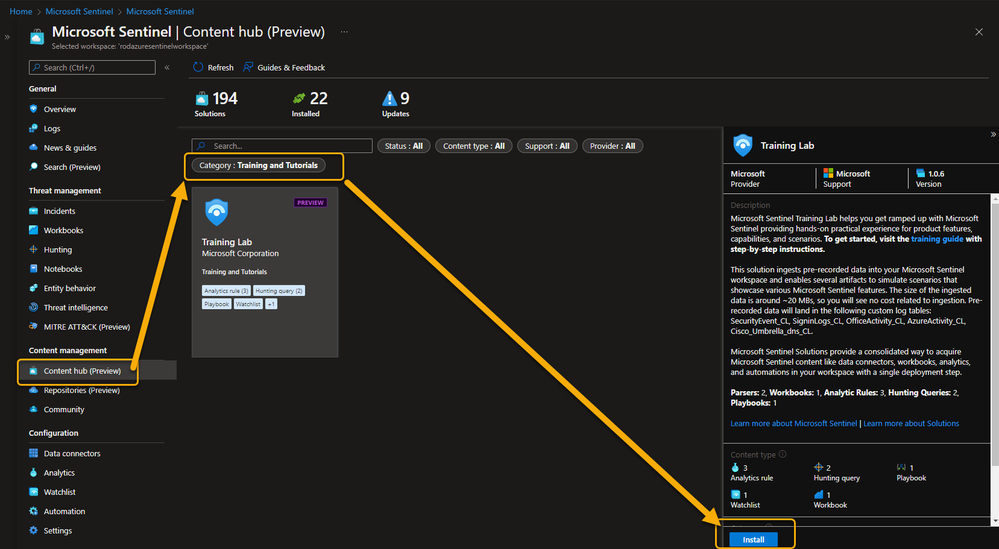This screenshot has width=999, height=549.
Task: Close the Content hub blade
Action: pyautogui.click(x=979, y=32)
